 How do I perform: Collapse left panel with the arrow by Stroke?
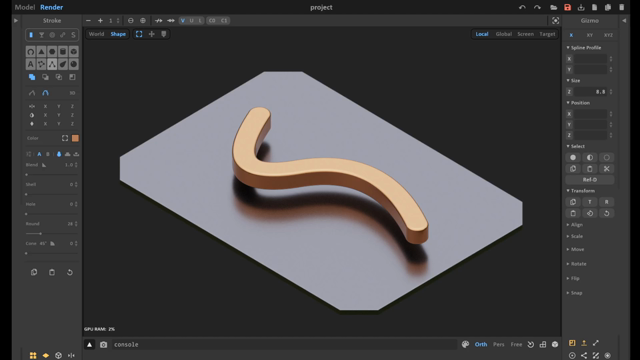point(16,20)
